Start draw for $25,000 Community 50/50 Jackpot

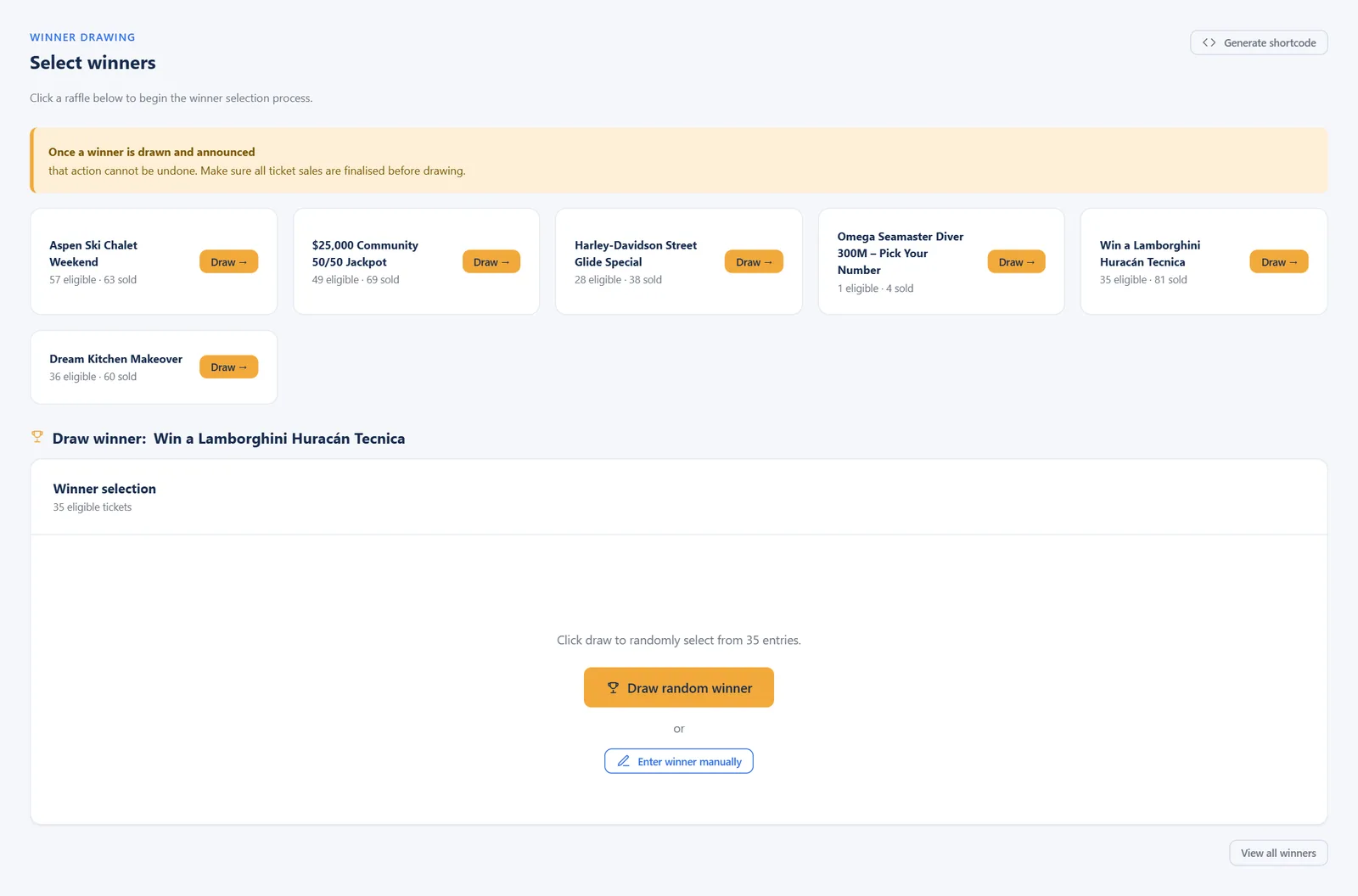point(491,262)
